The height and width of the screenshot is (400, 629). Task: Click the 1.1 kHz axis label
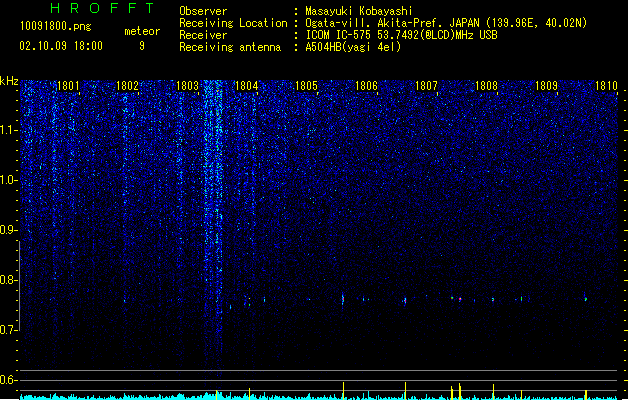[x=8, y=130]
